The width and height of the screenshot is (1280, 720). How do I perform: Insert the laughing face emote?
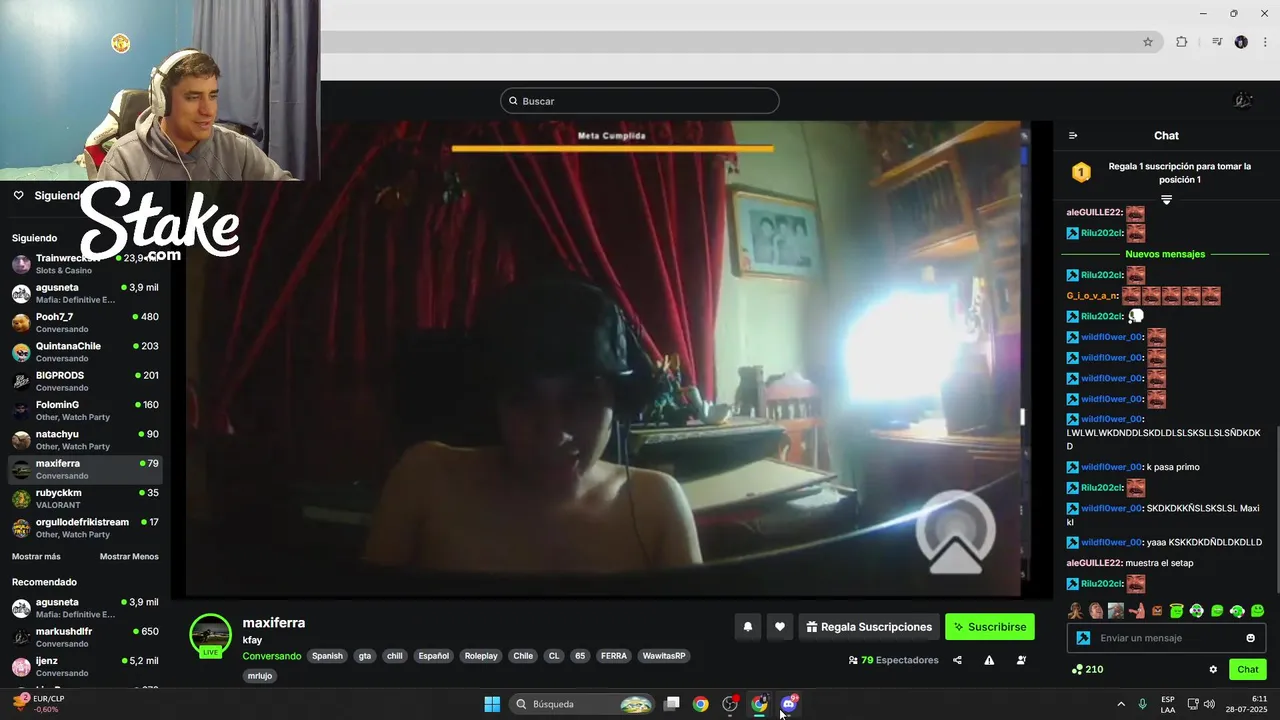click(x=1095, y=610)
